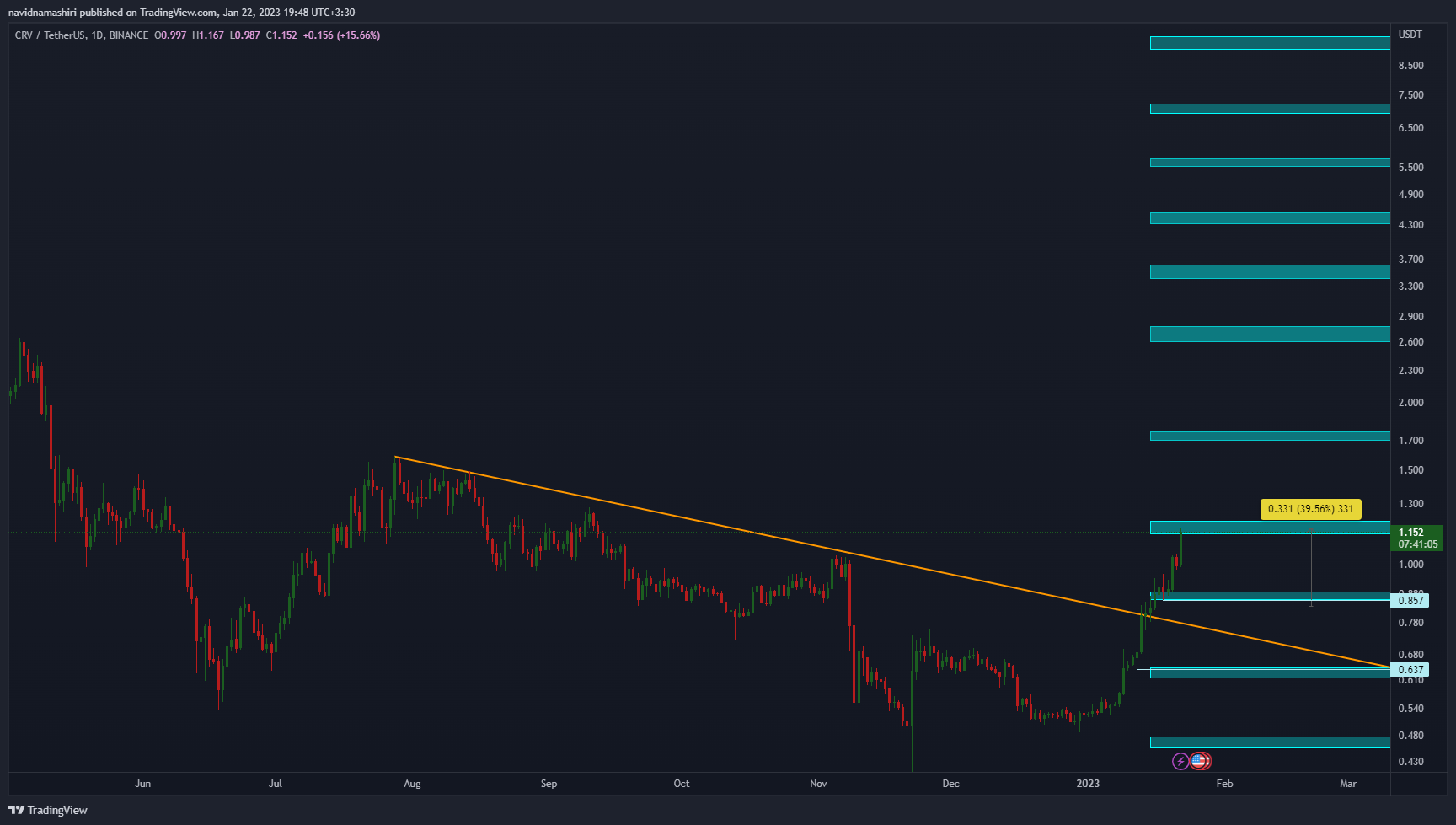Open the TradingView logo at bottom left

48,810
